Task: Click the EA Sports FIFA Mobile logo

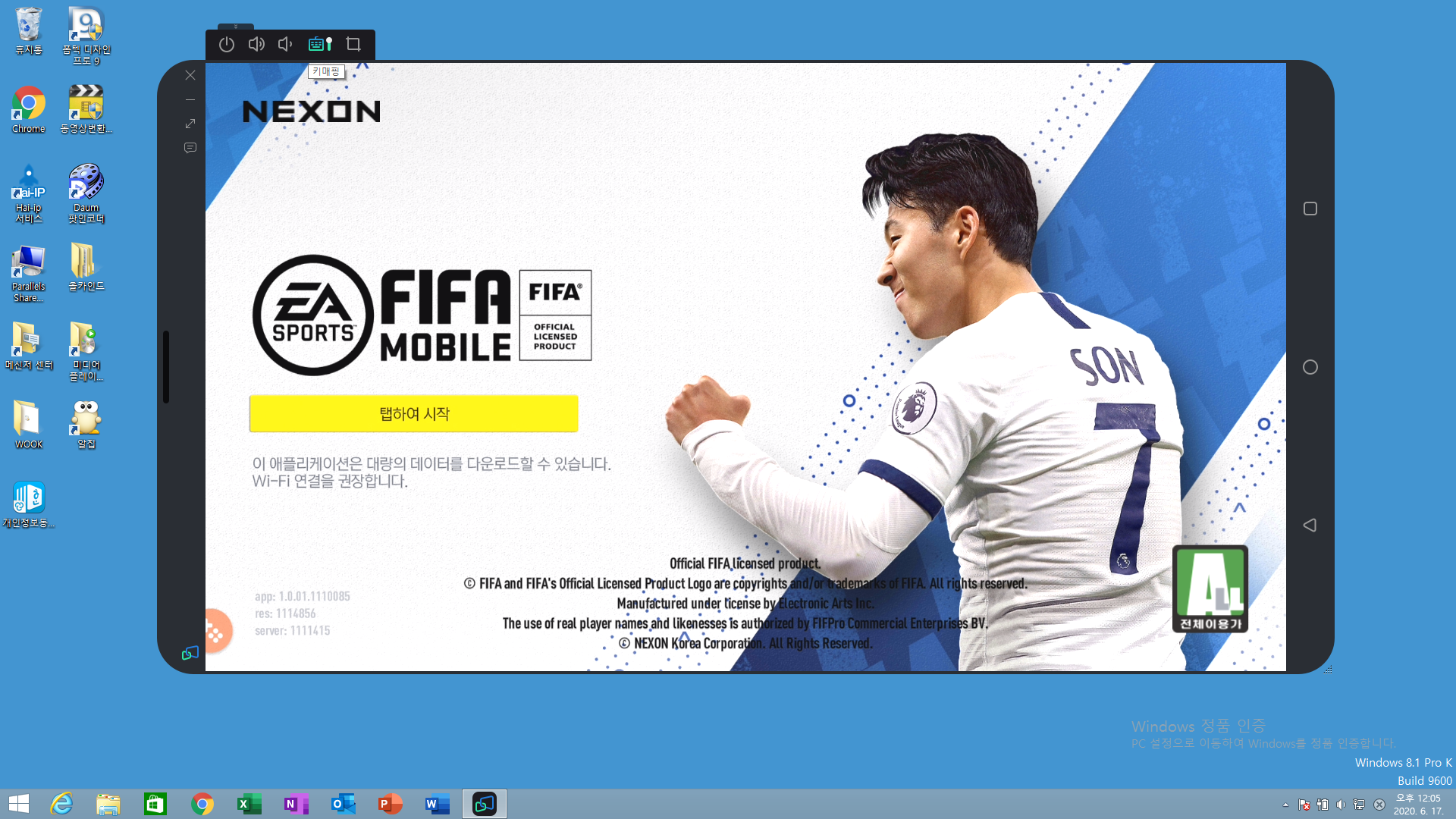Action: pos(422,315)
